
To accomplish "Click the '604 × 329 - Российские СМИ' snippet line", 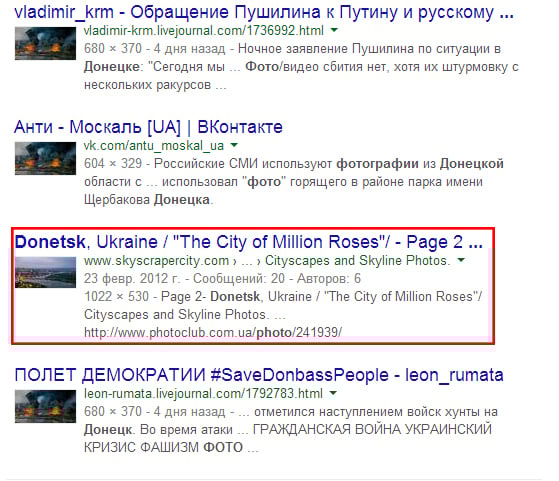I will coord(294,164).
